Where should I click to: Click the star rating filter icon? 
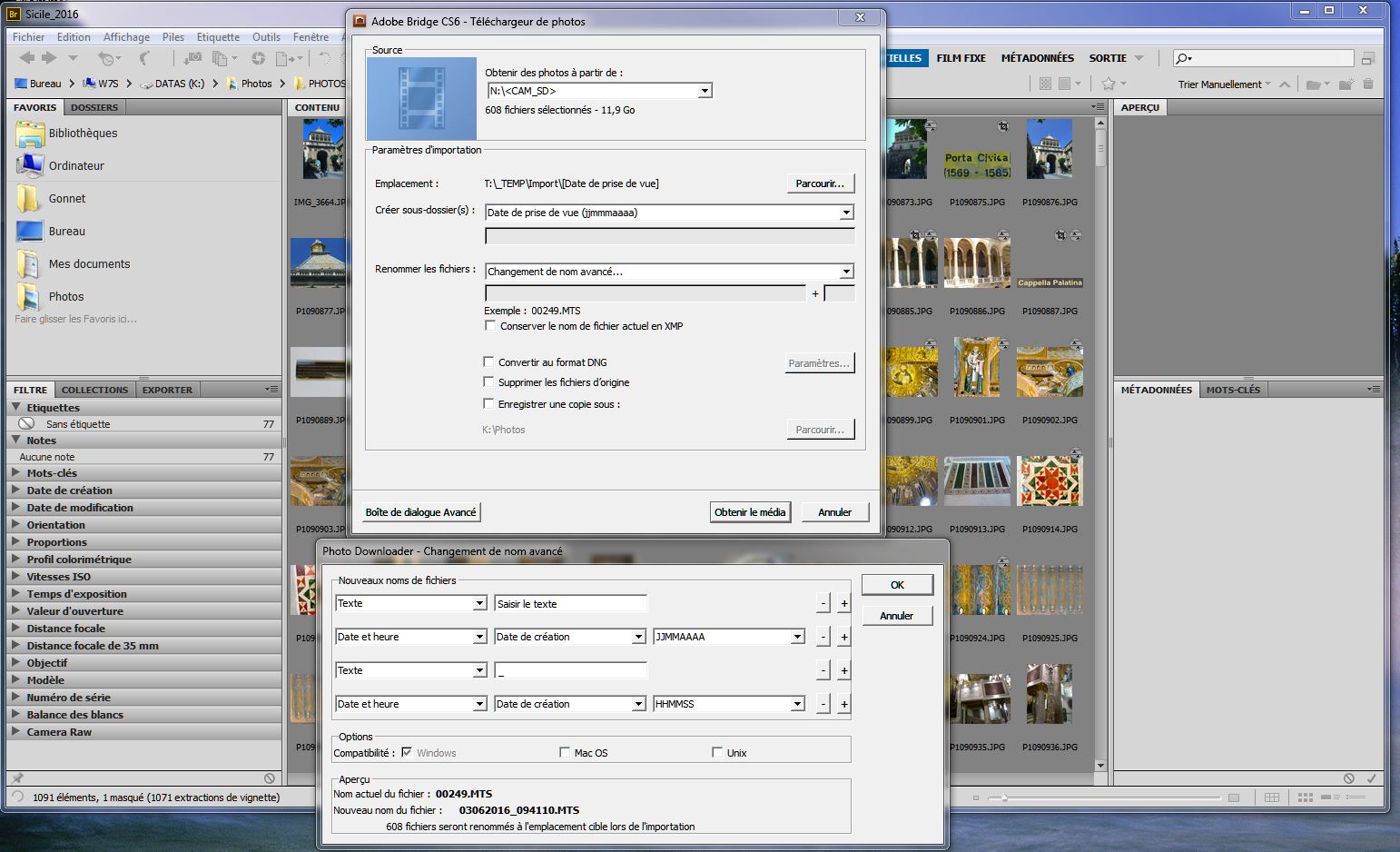[1109, 84]
